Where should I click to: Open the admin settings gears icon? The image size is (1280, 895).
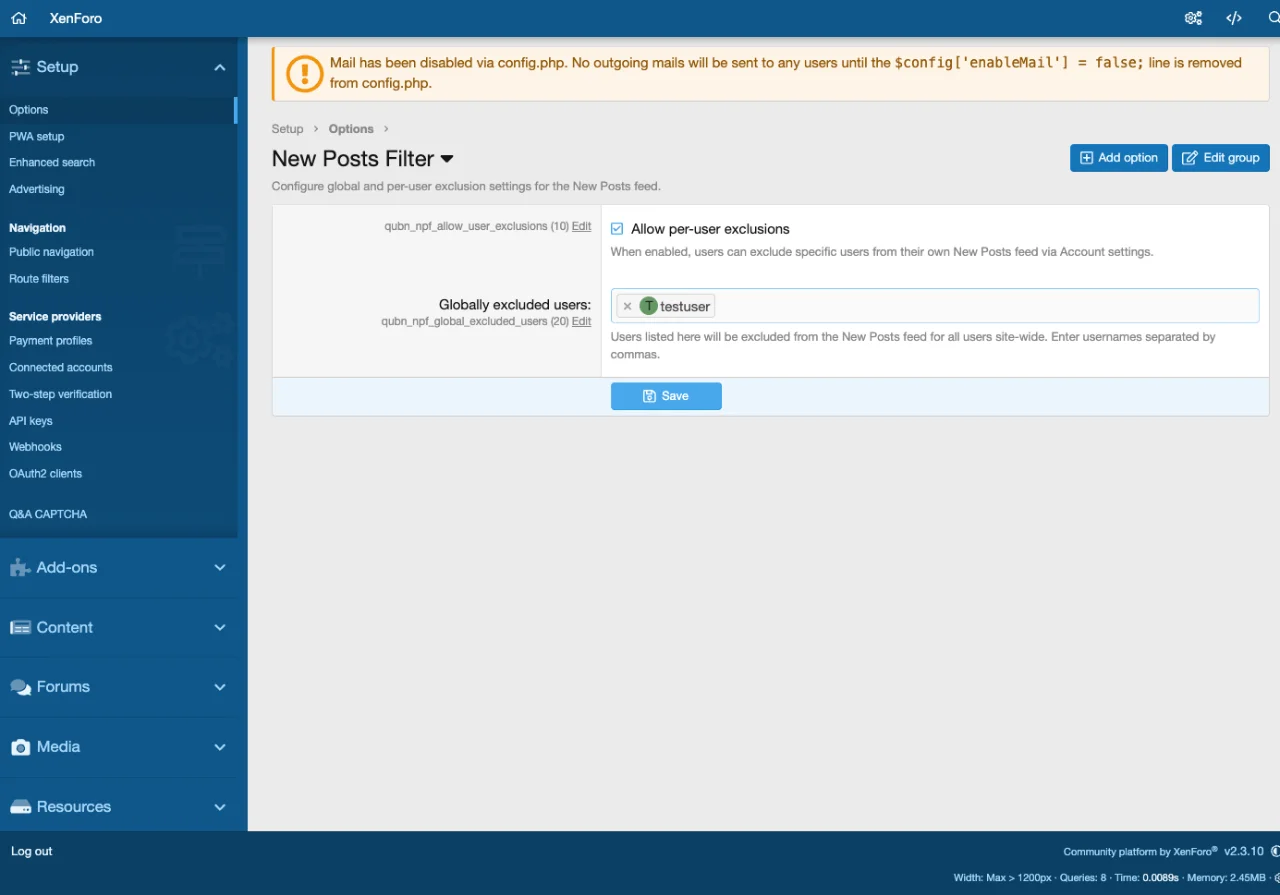pos(1192,18)
